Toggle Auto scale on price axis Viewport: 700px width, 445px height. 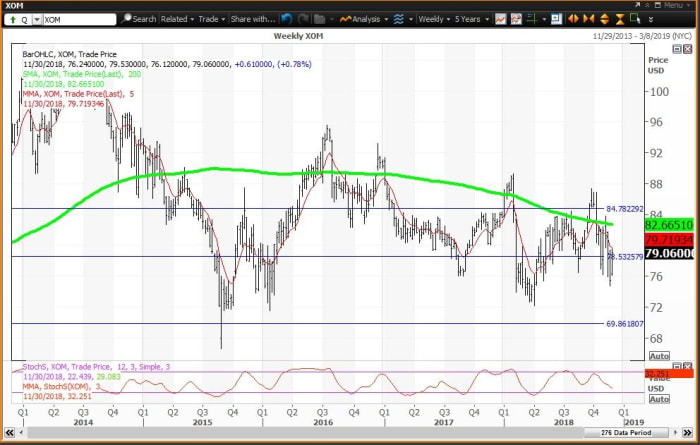point(658,356)
